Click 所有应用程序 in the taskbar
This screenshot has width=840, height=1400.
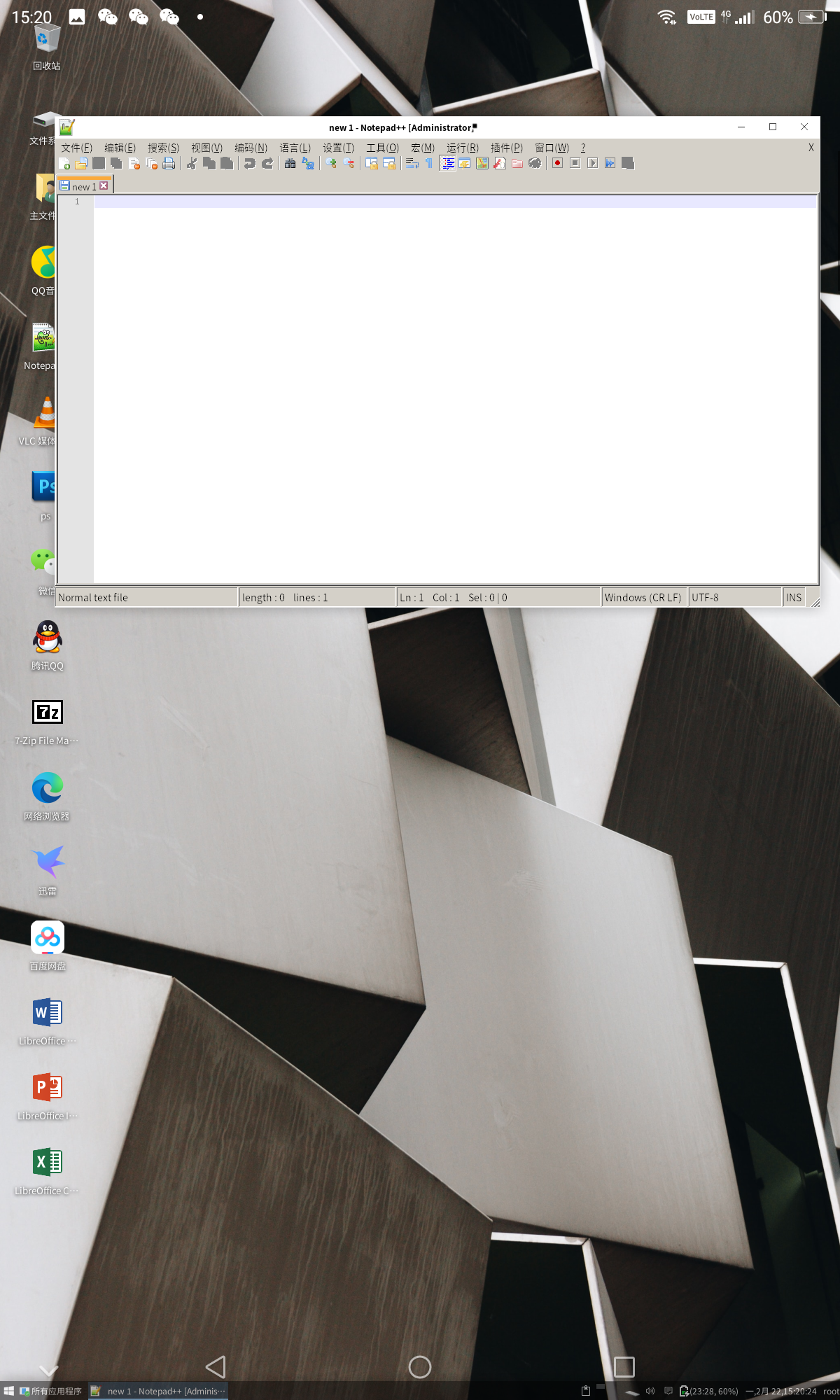pos(51,1391)
